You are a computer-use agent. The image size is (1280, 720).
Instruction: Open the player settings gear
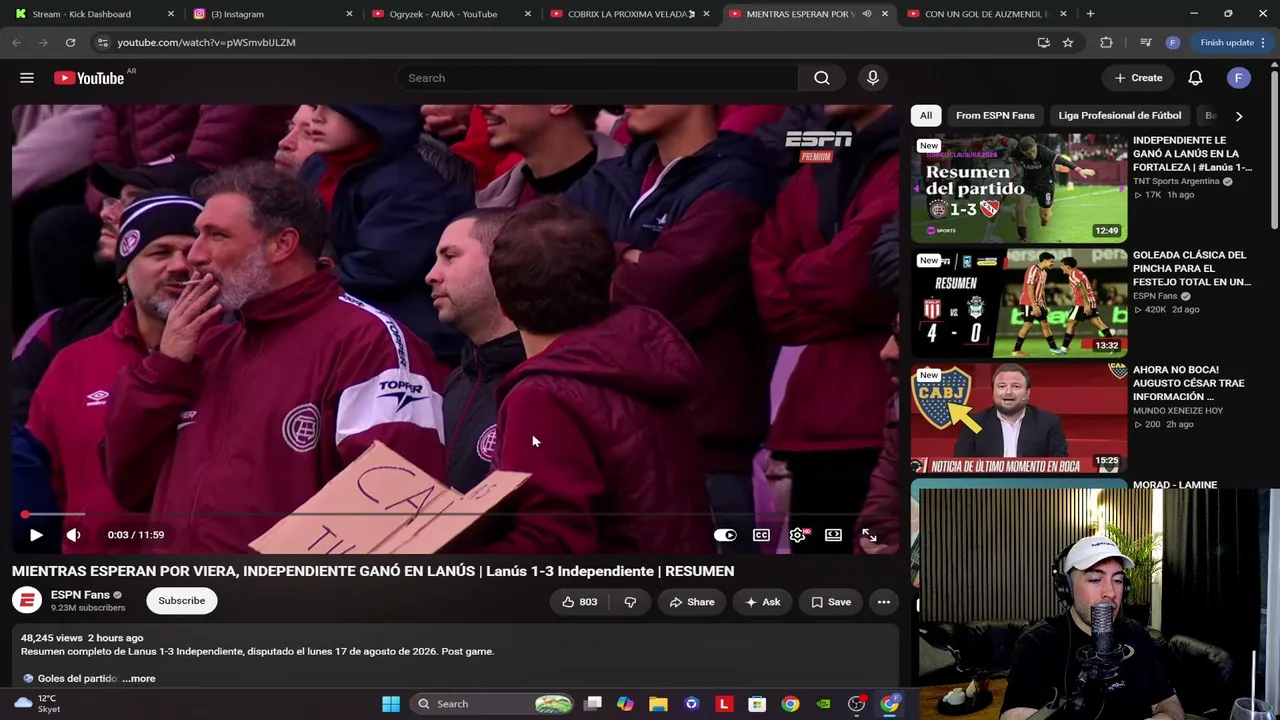[797, 535]
